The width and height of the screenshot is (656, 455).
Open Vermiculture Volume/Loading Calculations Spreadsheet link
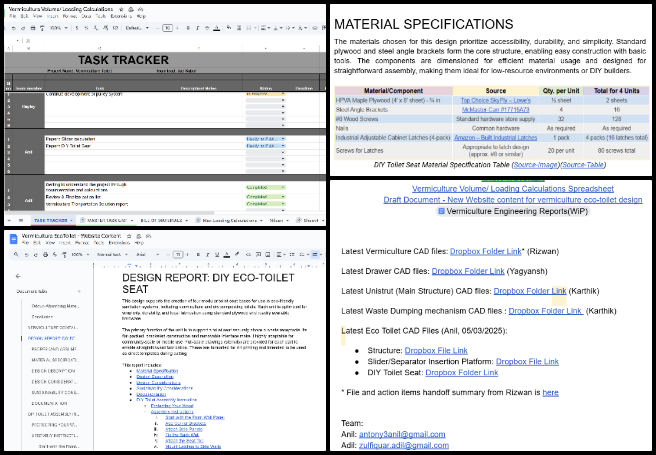coord(512,189)
